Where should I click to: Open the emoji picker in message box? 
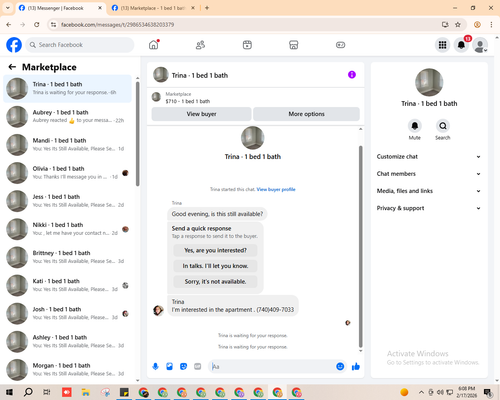[340, 367]
